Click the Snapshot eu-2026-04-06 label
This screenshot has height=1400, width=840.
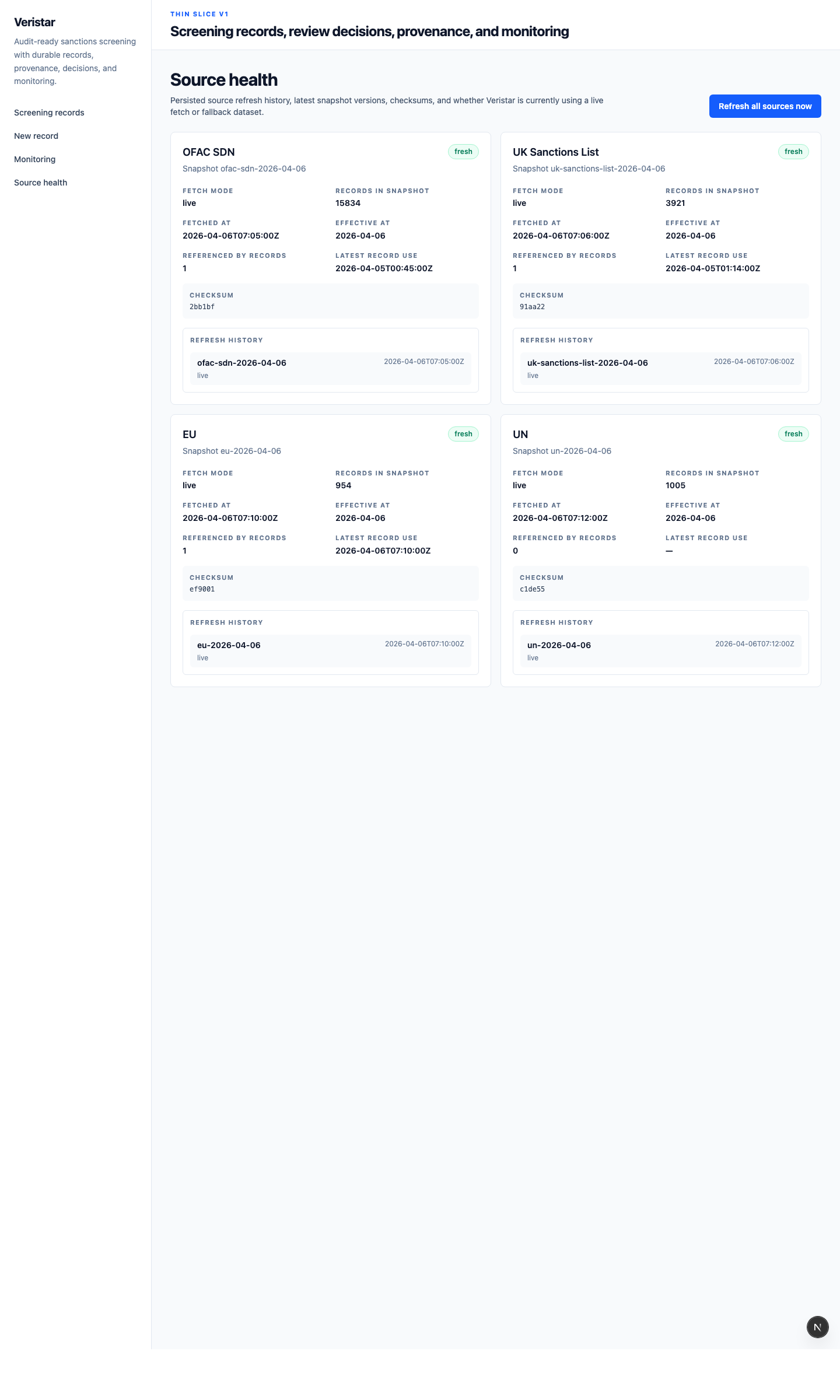(232, 451)
